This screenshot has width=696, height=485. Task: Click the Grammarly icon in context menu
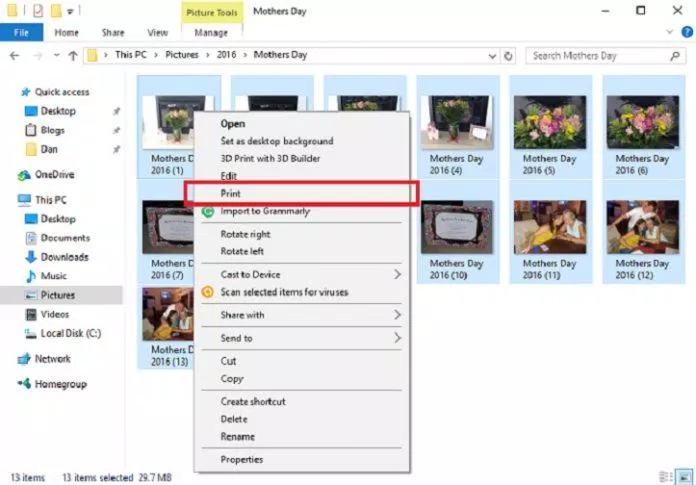click(x=208, y=212)
